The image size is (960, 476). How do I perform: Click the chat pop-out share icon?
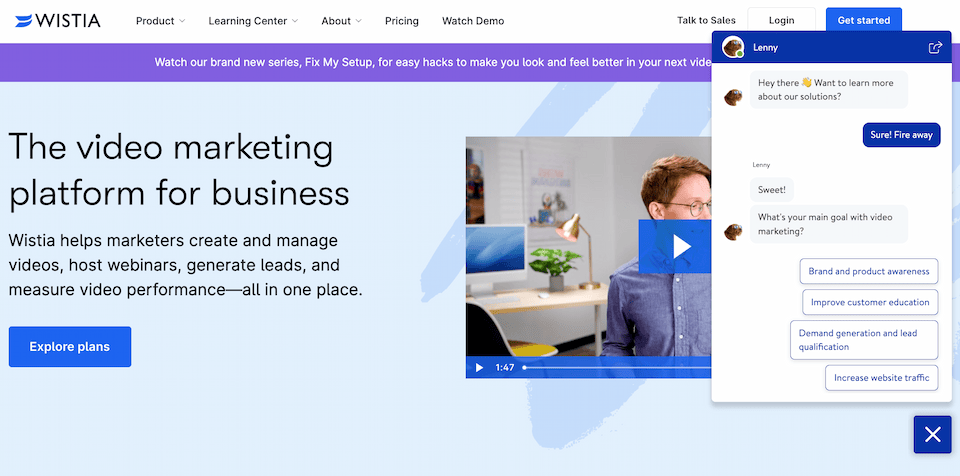point(935,47)
